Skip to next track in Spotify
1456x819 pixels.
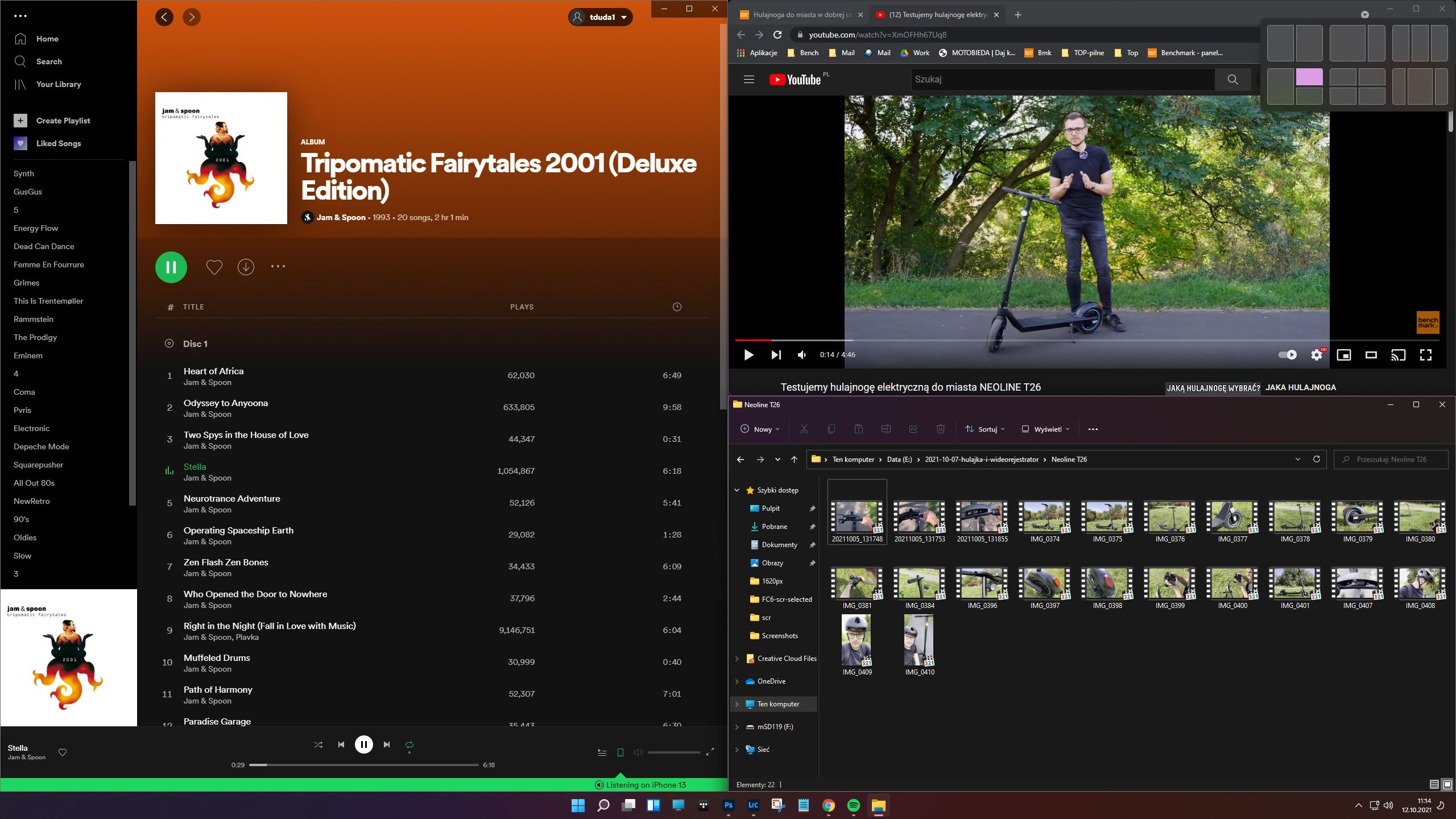[387, 744]
